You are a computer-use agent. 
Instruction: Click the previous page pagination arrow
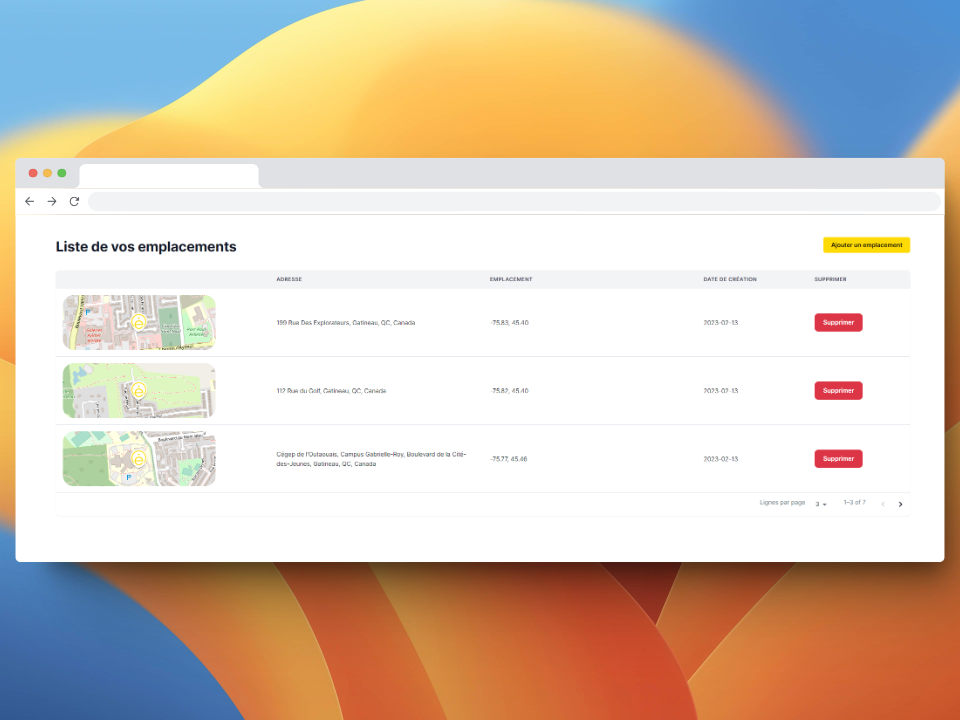[x=882, y=504]
